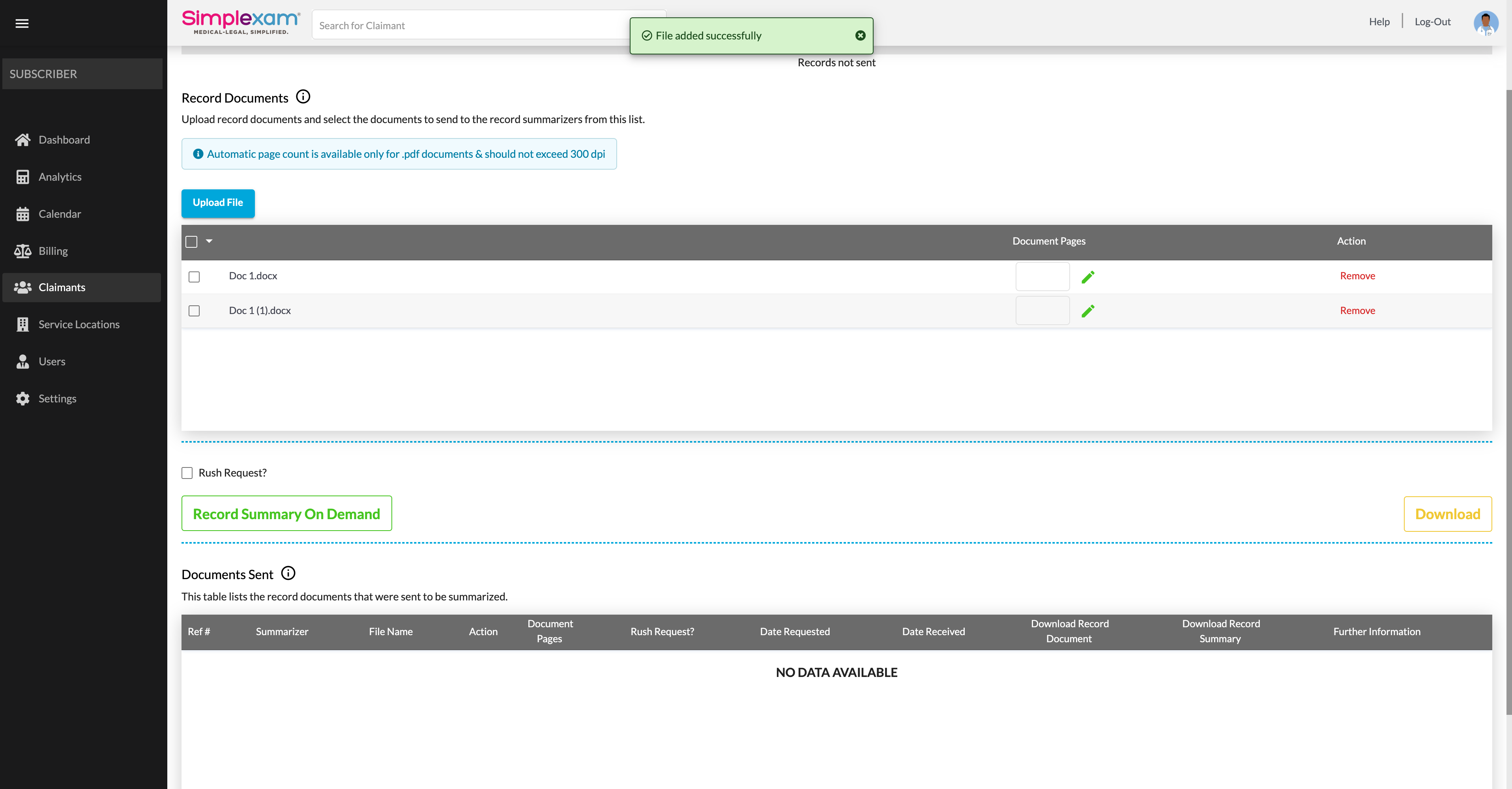Check the Doc 1.docx checkbox
This screenshot has width=1512, height=789.
[194, 277]
